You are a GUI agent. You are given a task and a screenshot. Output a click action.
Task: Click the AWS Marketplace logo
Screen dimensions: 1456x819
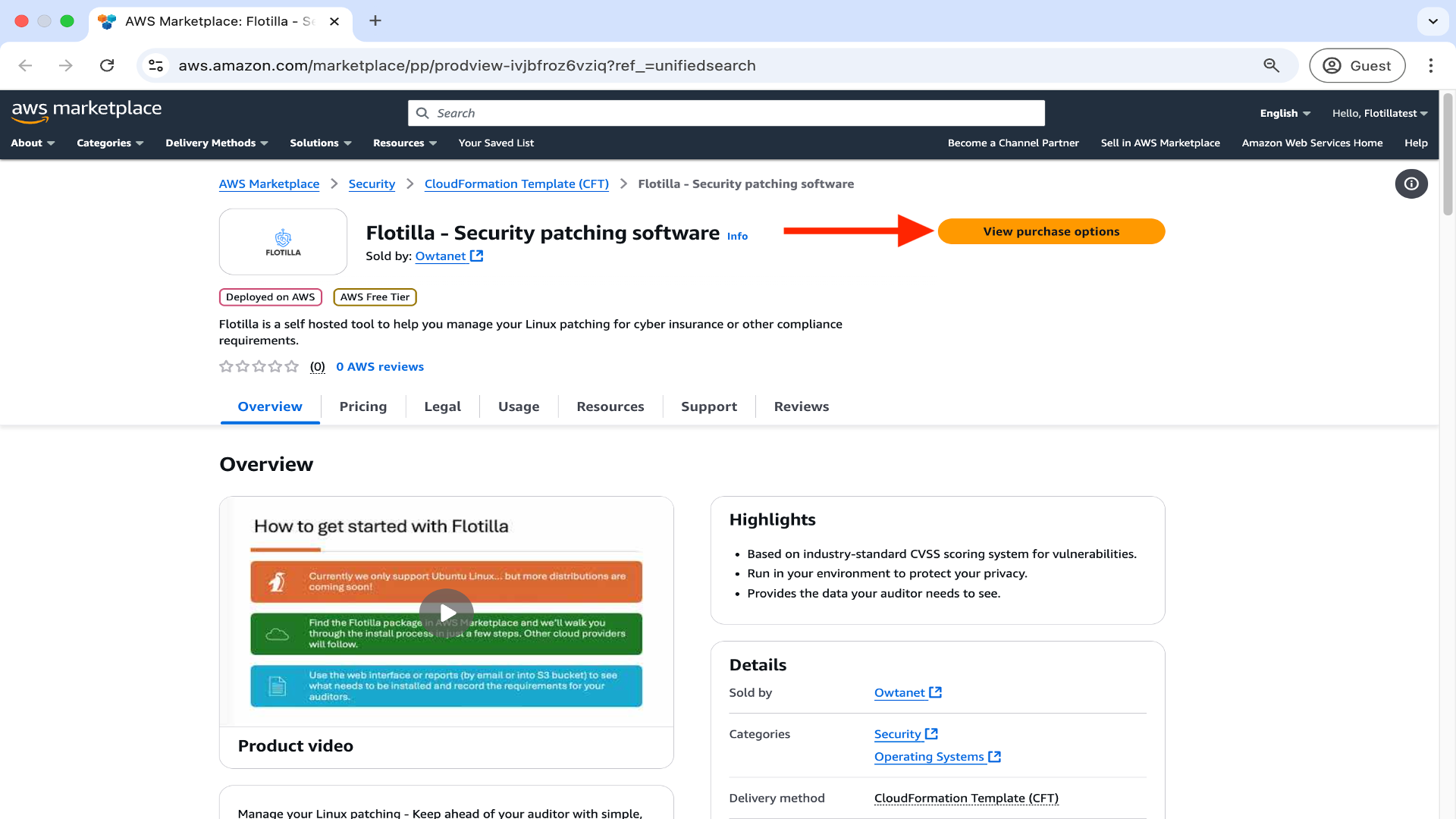click(x=86, y=111)
